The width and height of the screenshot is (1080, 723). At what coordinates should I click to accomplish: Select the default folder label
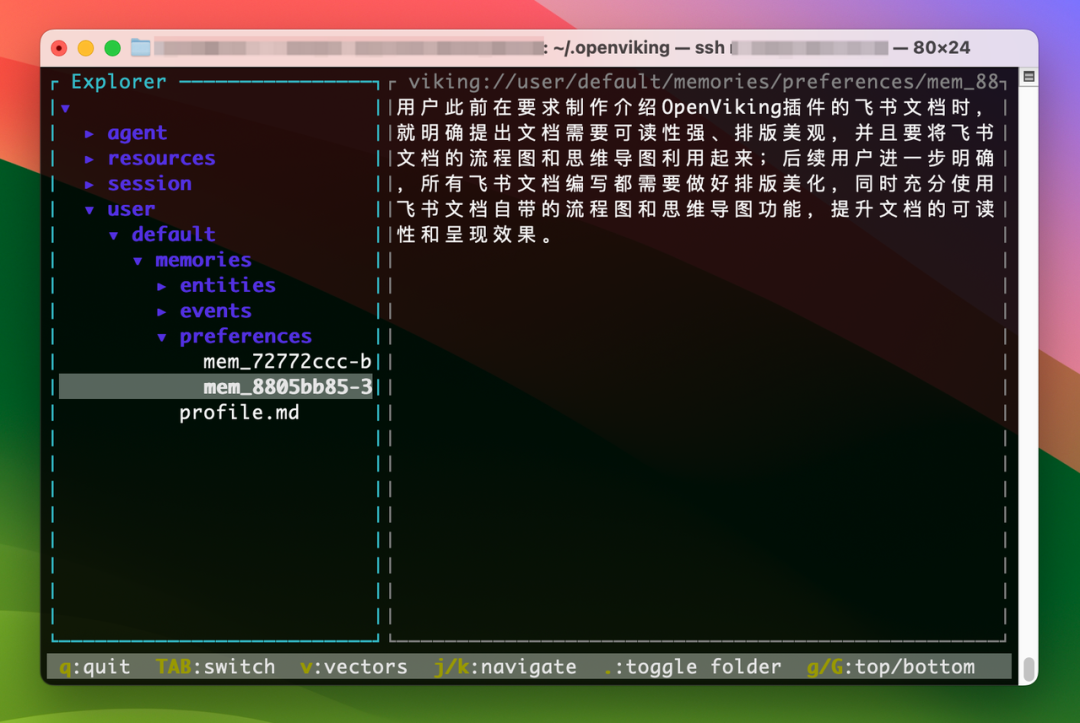174,235
